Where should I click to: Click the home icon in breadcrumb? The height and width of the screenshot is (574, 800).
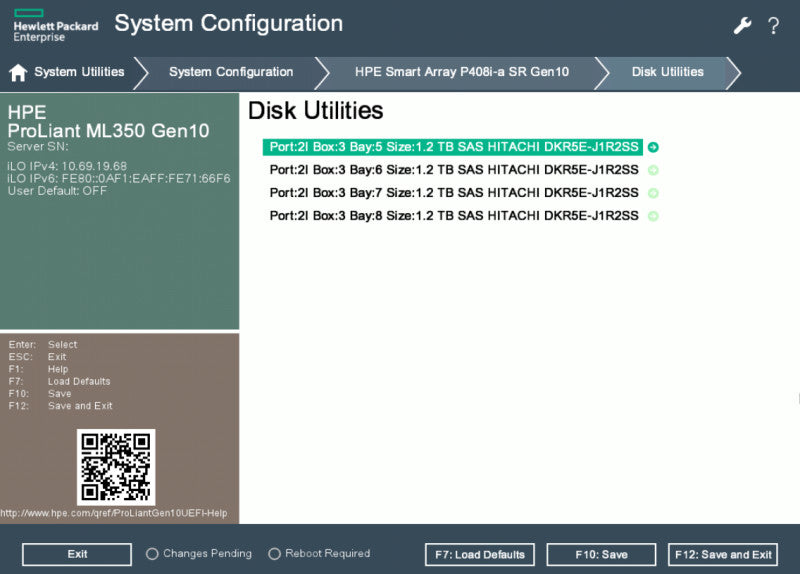point(18,72)
